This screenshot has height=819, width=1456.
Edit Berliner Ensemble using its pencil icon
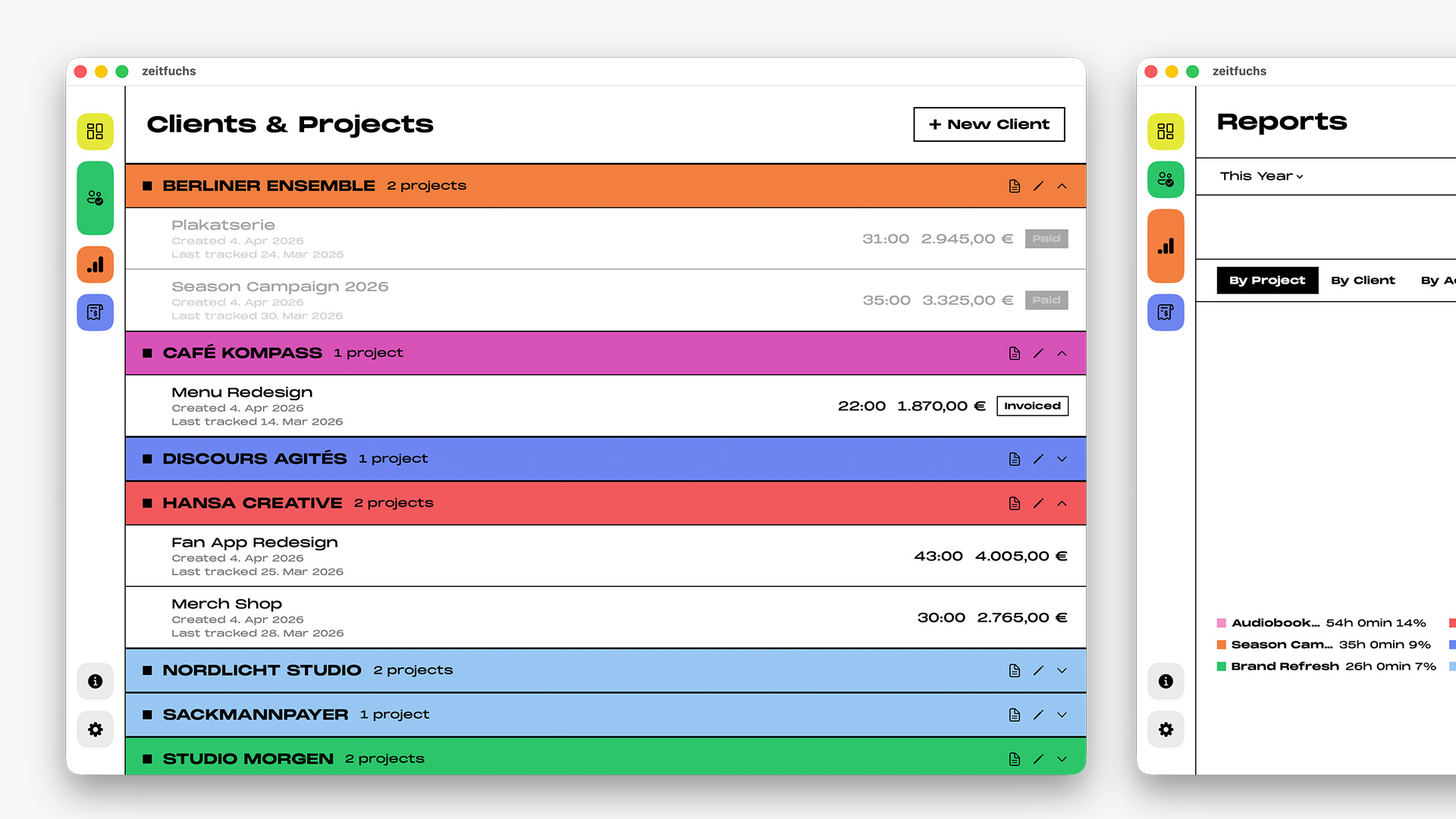[1038, 186]
